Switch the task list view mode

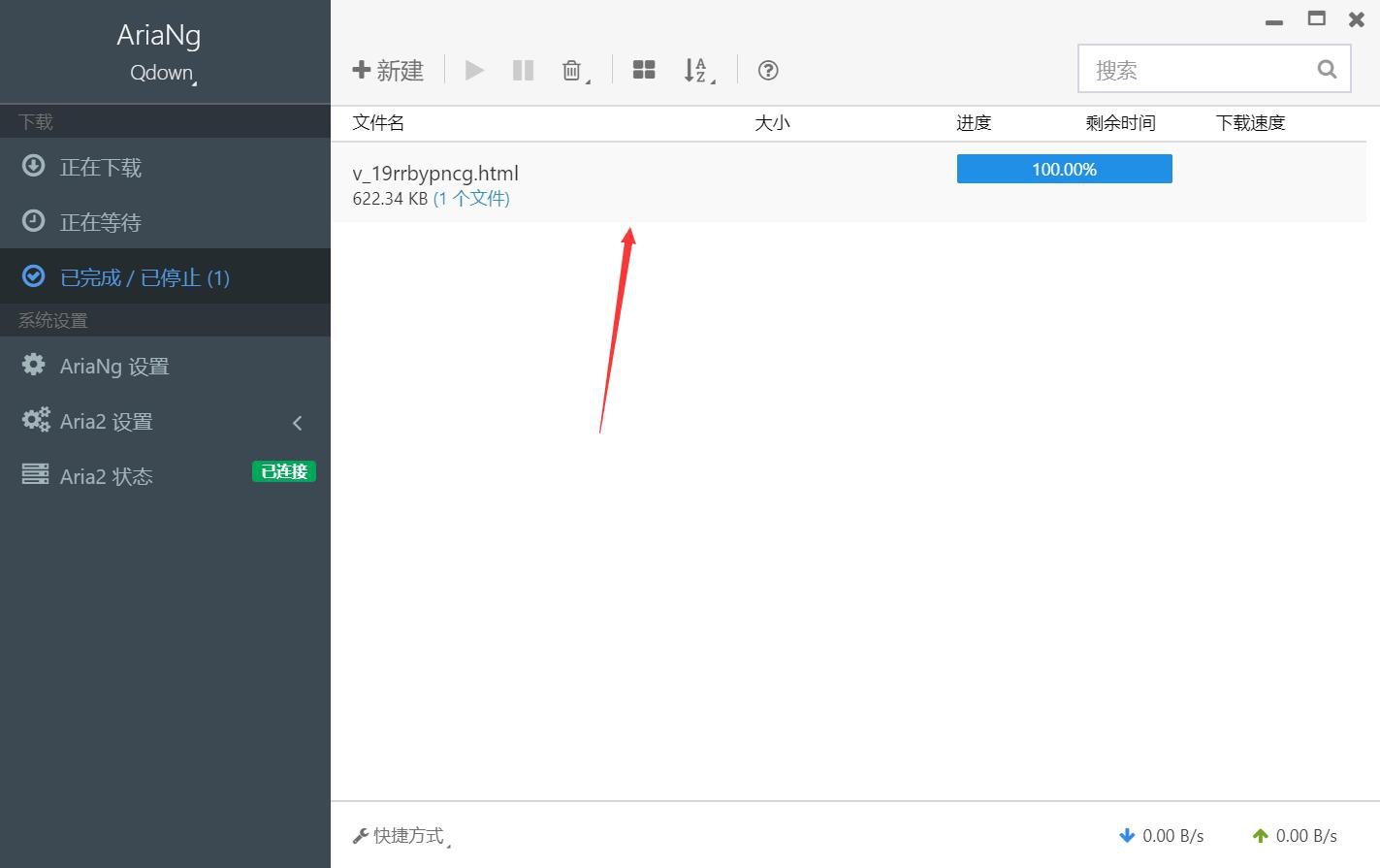pos(643,69)
